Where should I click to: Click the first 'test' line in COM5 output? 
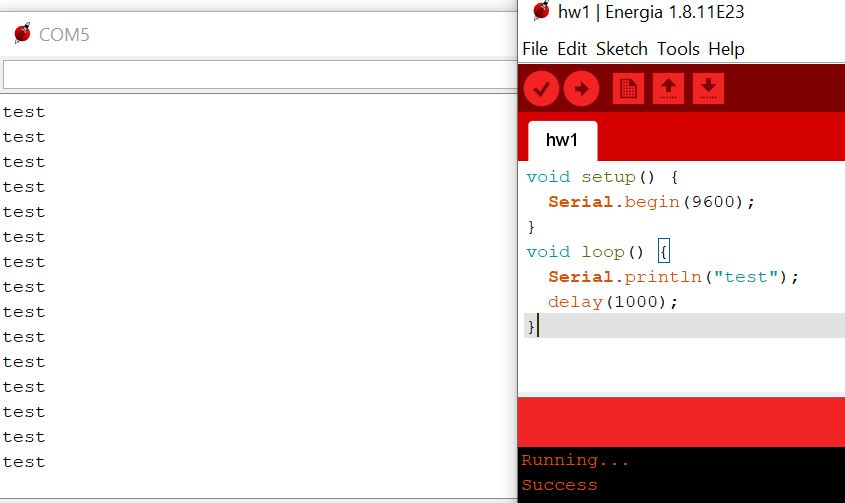(x=24, y=112)
